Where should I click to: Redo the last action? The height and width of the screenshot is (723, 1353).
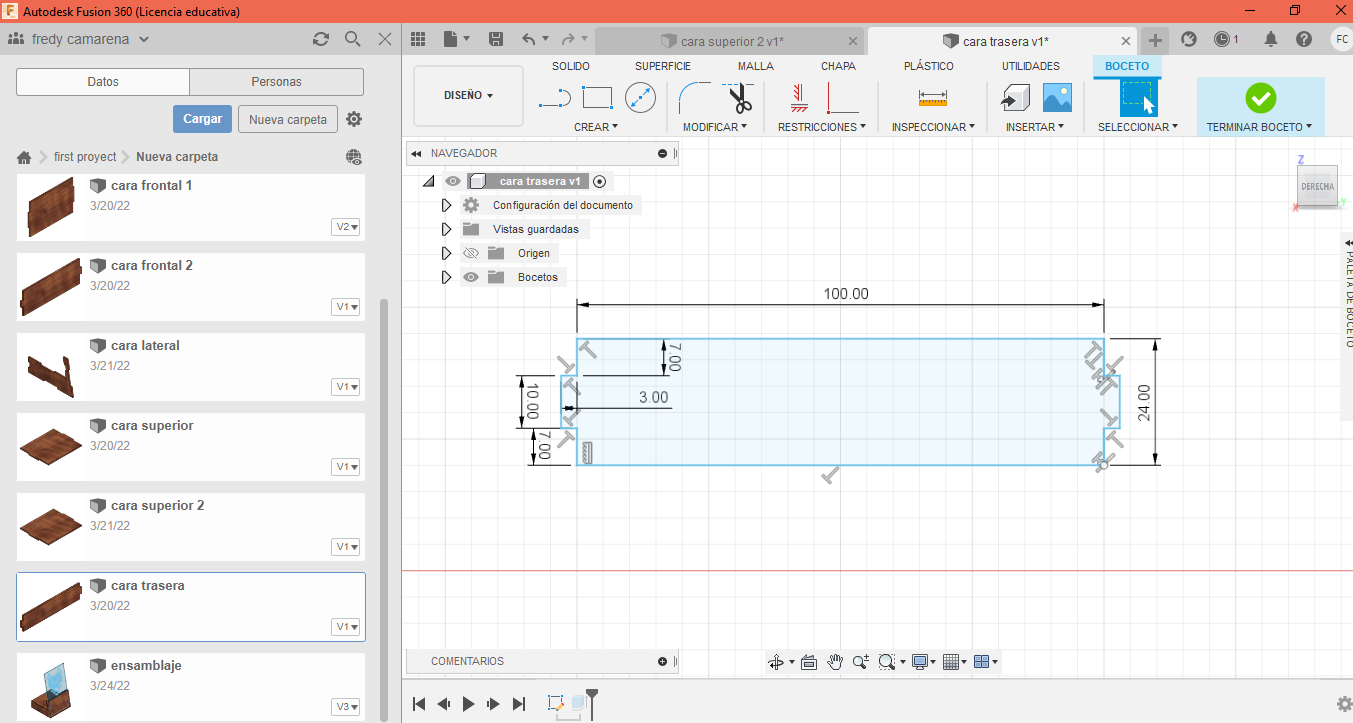[x=569, y=39]
